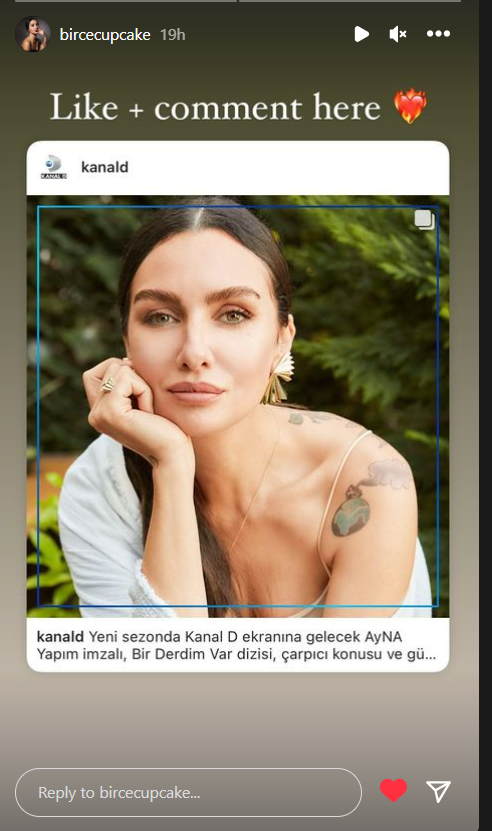Click the bold kanald name in caption
492x831 pixels.
point(60,636)
